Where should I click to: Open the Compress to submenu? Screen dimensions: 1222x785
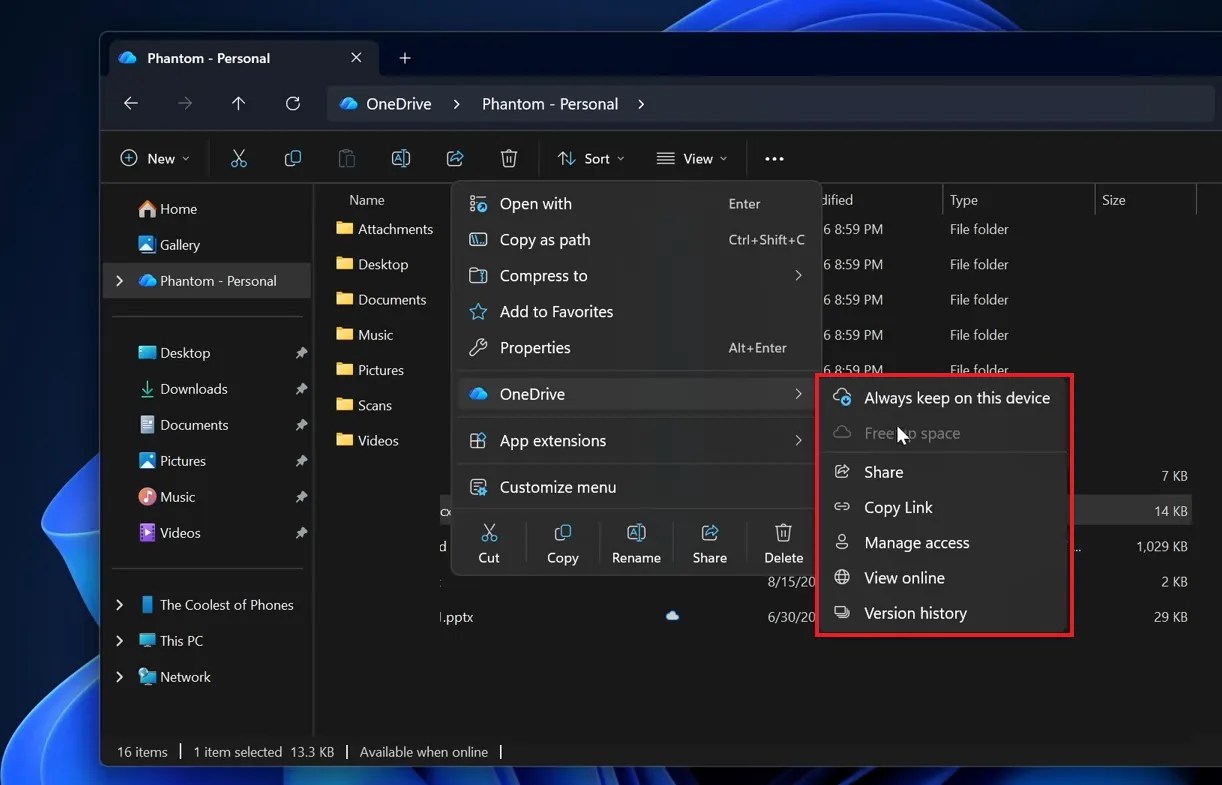[x=637, y=276]
